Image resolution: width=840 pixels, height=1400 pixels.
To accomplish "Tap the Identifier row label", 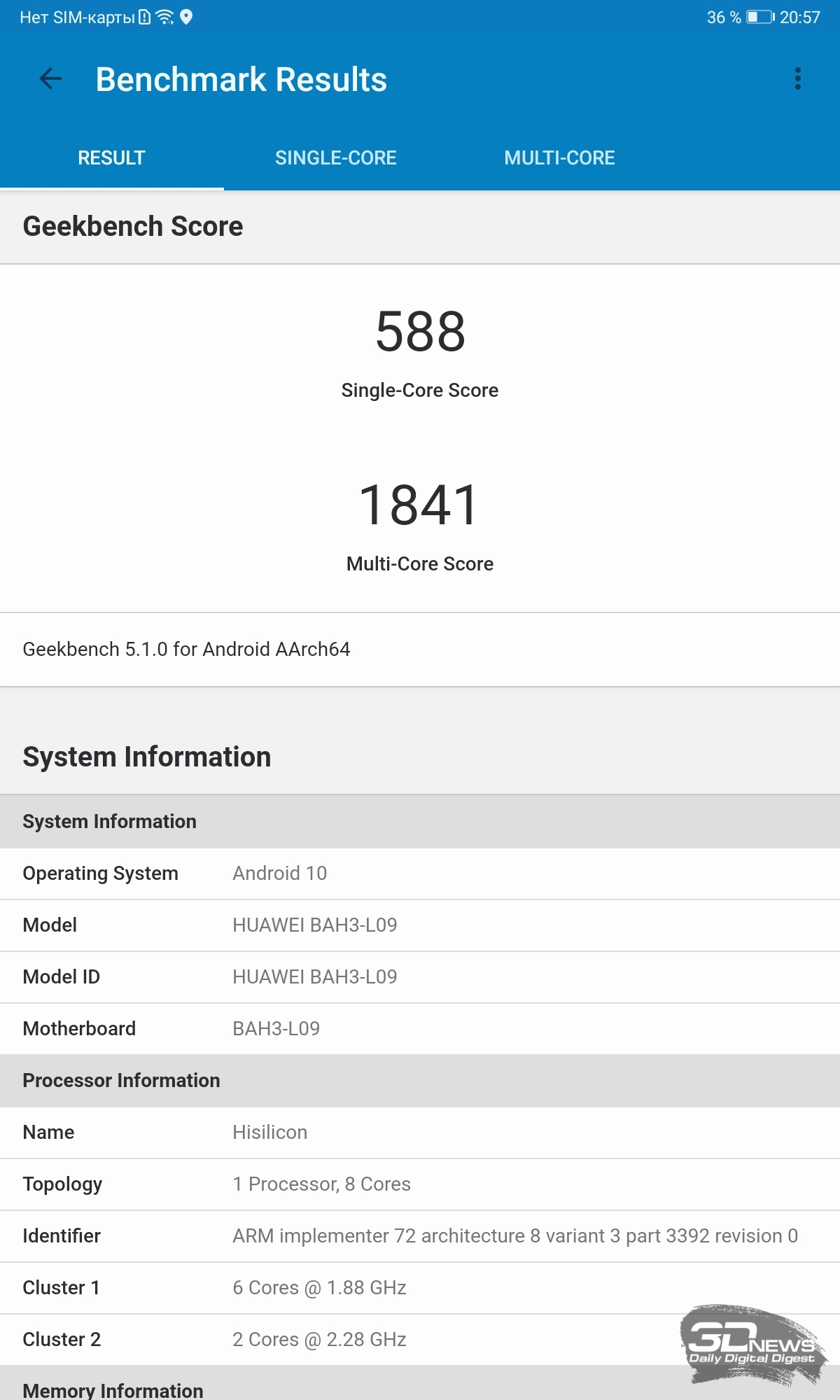I will coord(62,1235).
